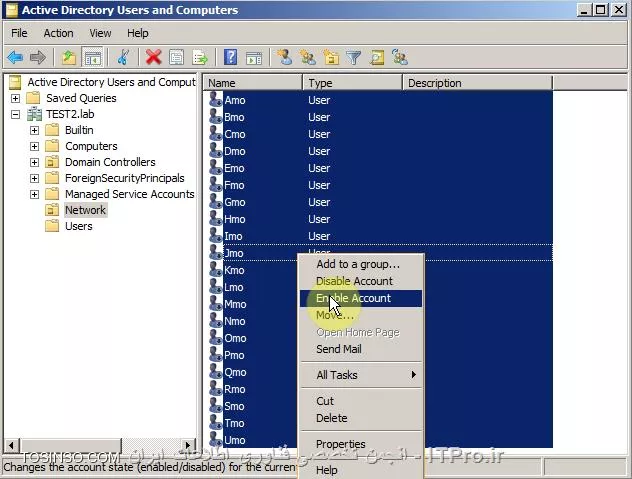Click the tree pane right scroll arrow
632x479 pixels.
tap(187, 445)
